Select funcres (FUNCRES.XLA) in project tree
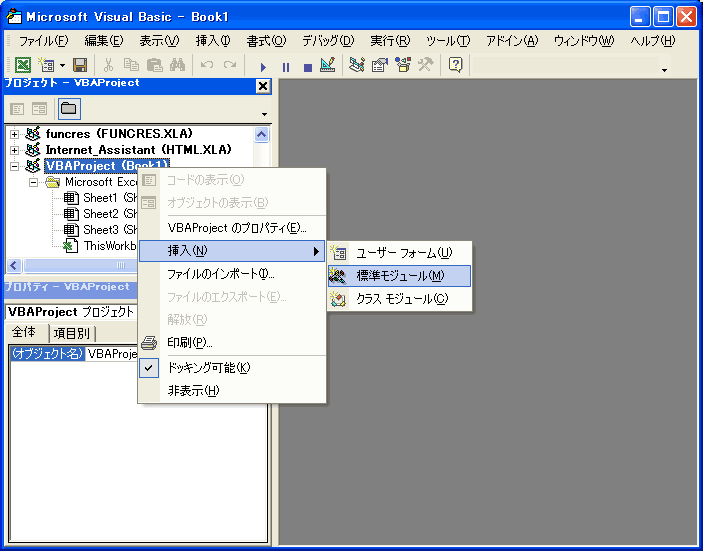The image size is (703, 551). (119, 134)
